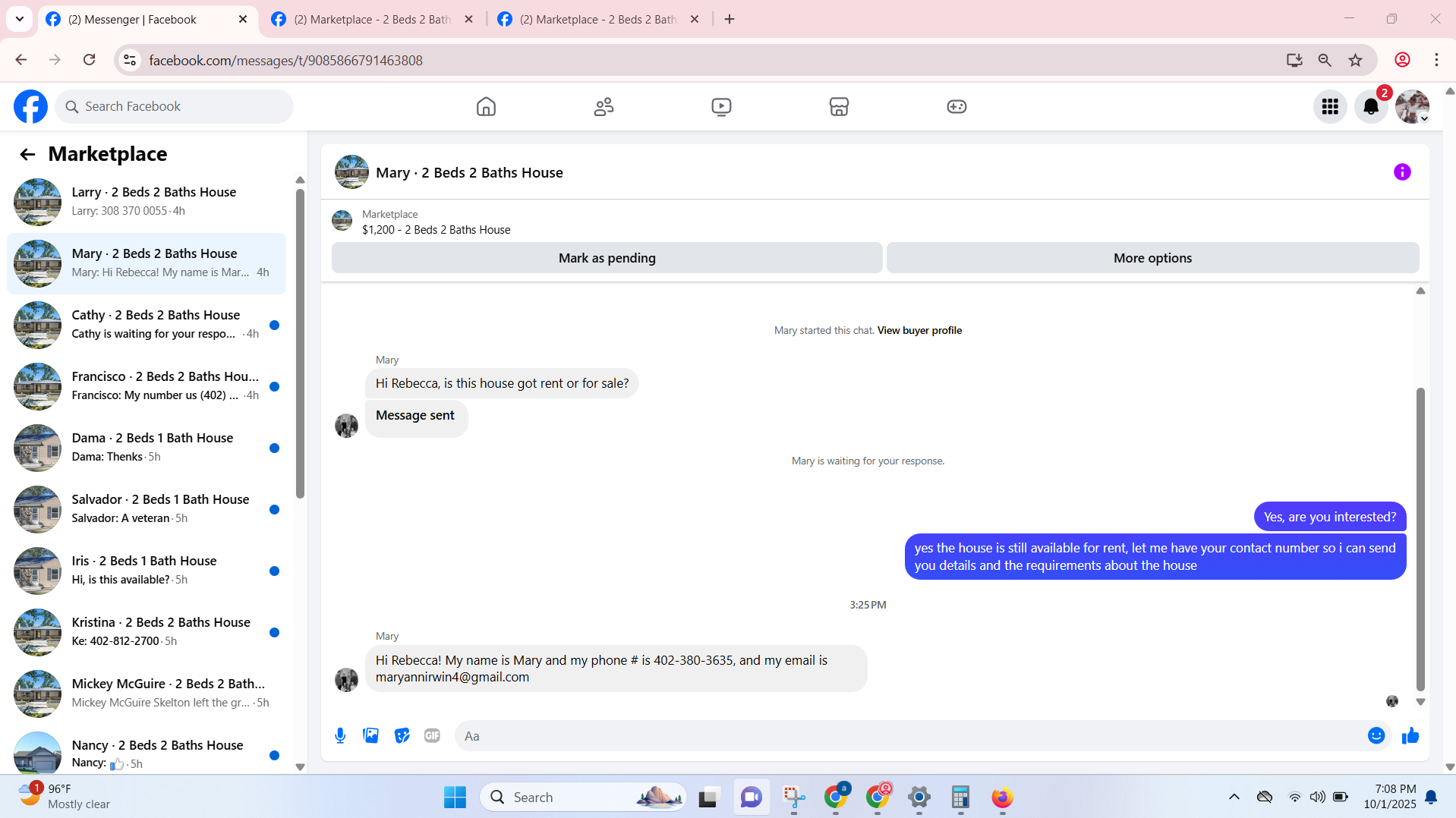Open the Video (Watch) icon in navigation
The width and height of the screenshot is (1456, 818).
(x=721, y=107)
